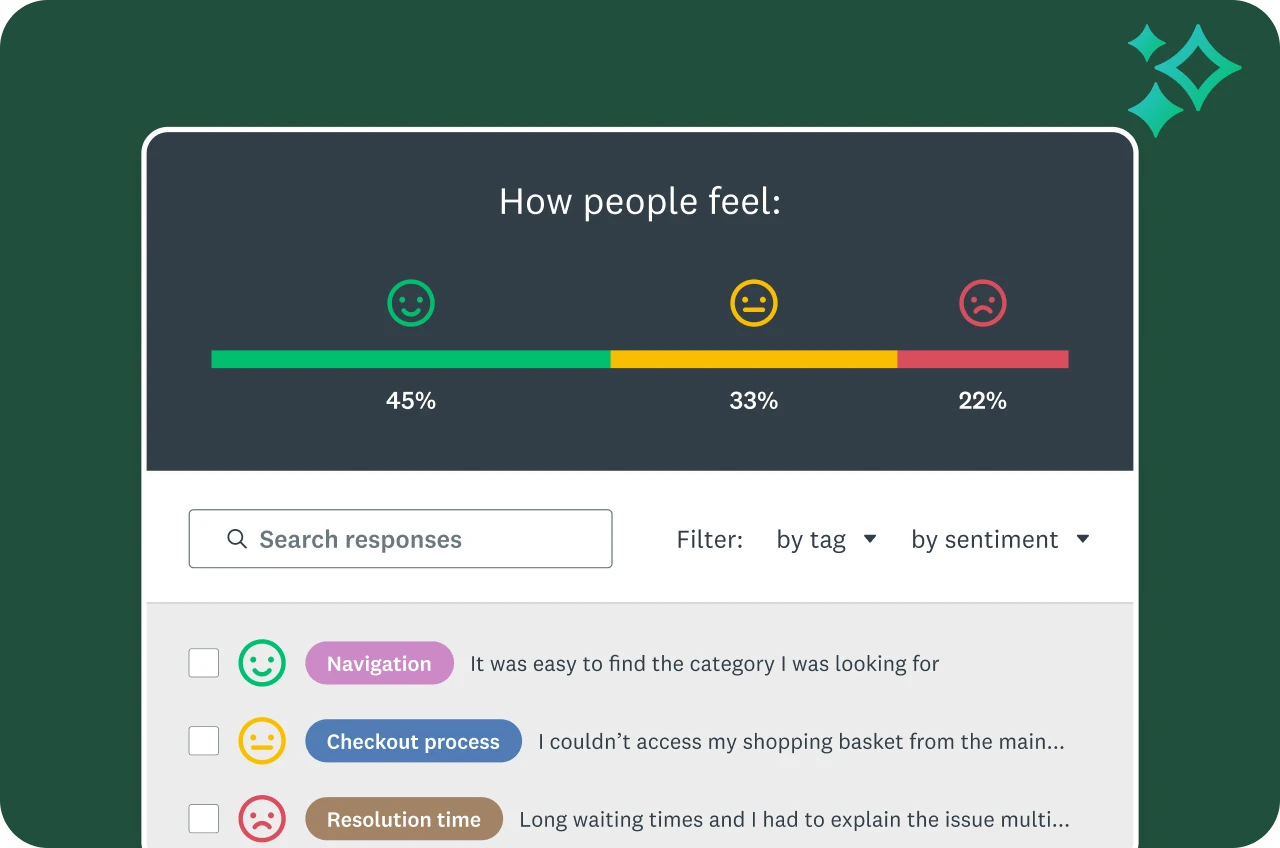Screen dimensions: 1280x848
Task: Select the sad face sentiment icon
Action: point(983,302)
